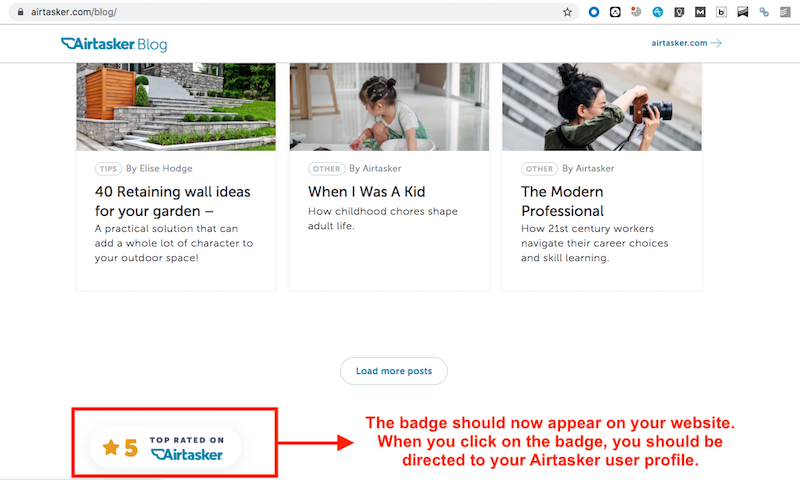This screenshot has height=480, width=800.
Task: Click the 'Top Rated on Airtasker' badge
Action: pos(165,447)
